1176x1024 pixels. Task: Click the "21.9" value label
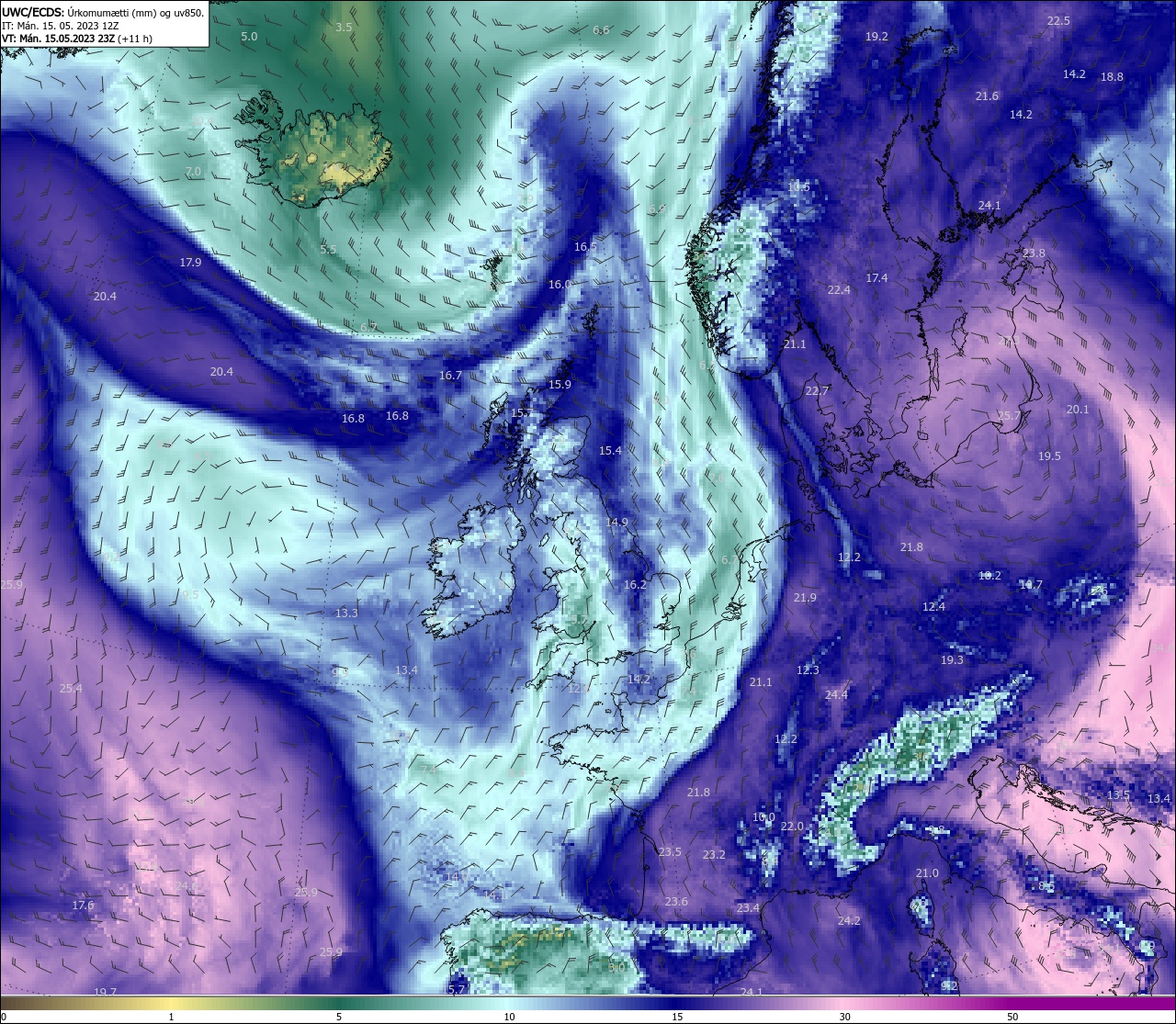(804, 598)
